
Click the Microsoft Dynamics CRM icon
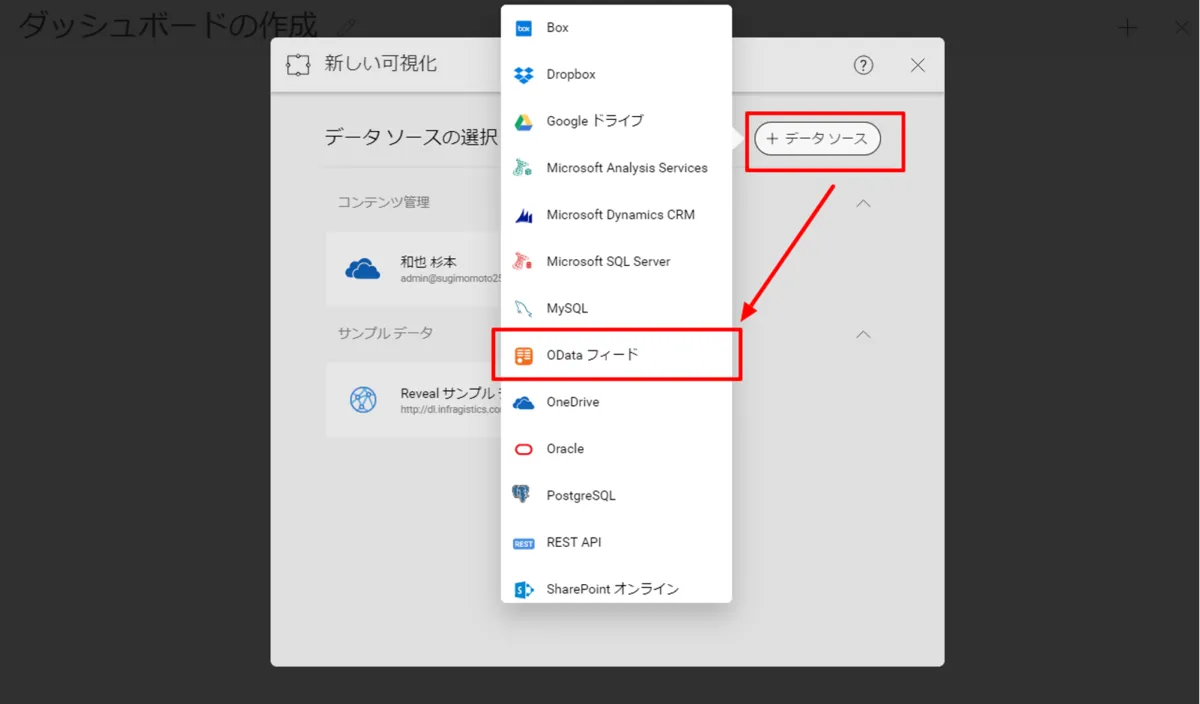[524, 215]
